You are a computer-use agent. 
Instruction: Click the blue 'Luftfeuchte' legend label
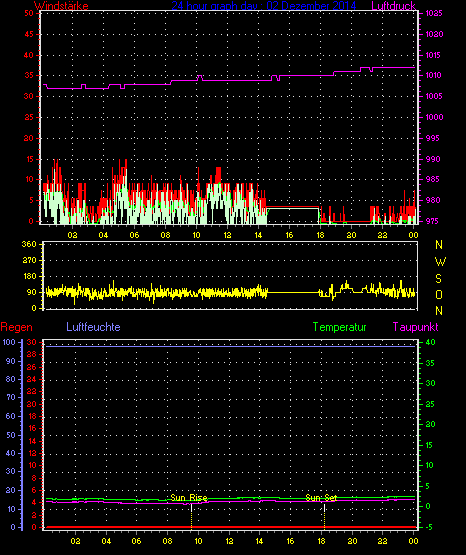(93, 327)
